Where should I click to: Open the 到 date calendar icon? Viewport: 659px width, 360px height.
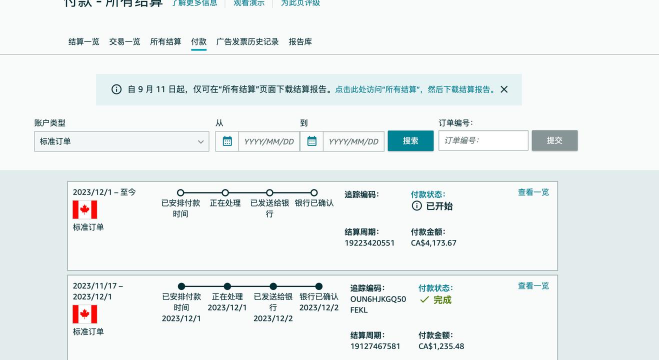click(312, 142)
